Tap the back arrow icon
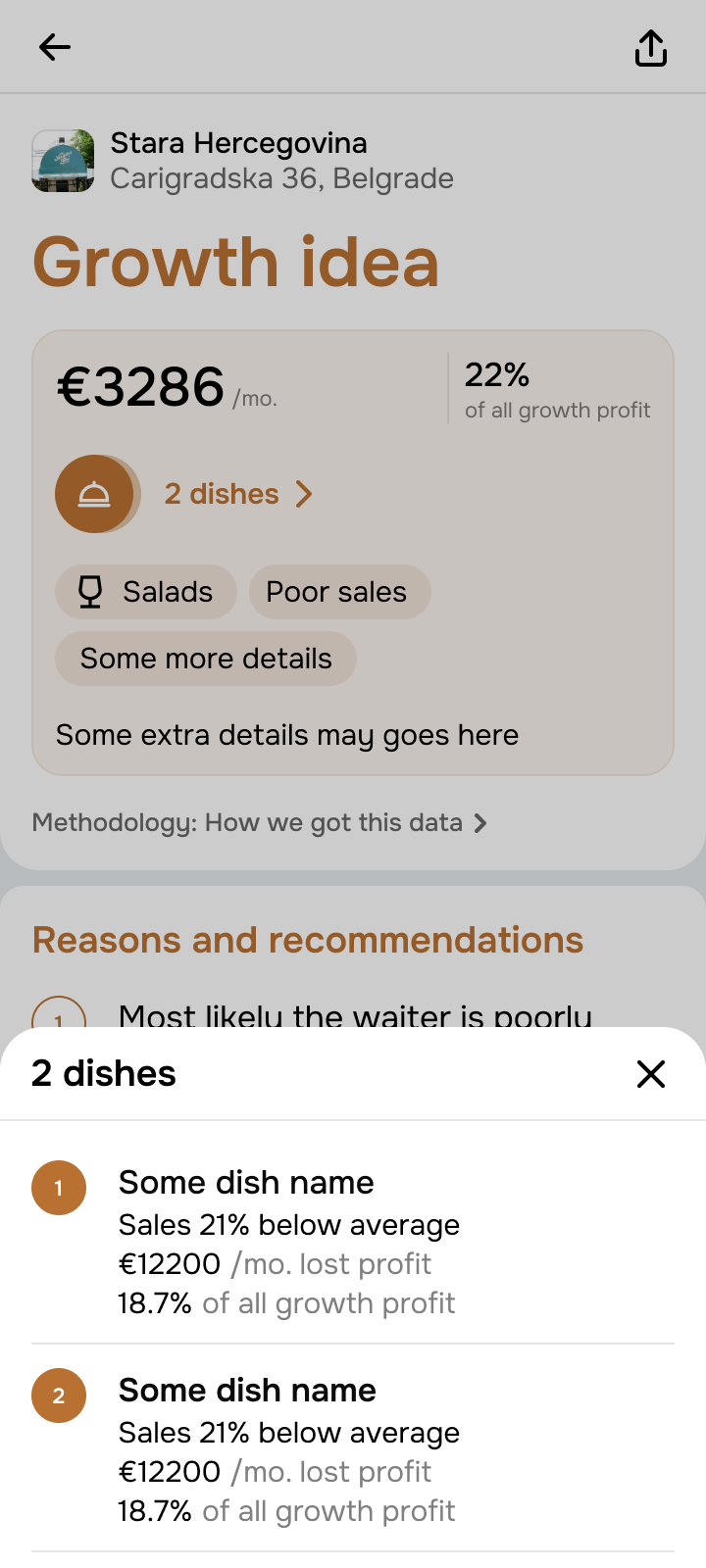Screen dimensions: 706x1568 [x=55, y=47]
